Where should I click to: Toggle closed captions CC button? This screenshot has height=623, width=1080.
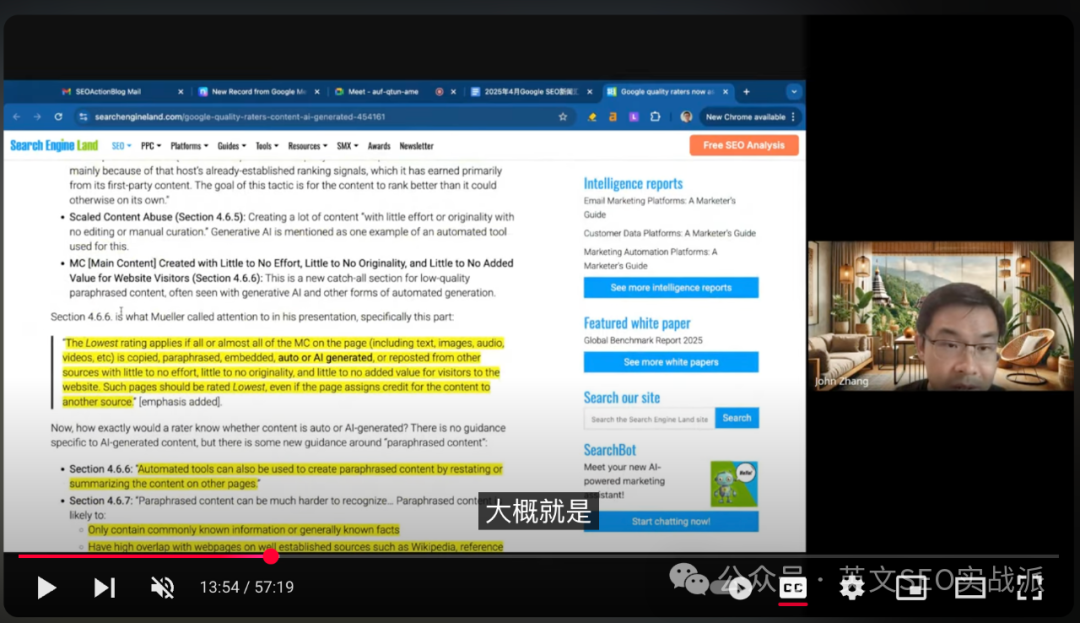coord(793,587)
